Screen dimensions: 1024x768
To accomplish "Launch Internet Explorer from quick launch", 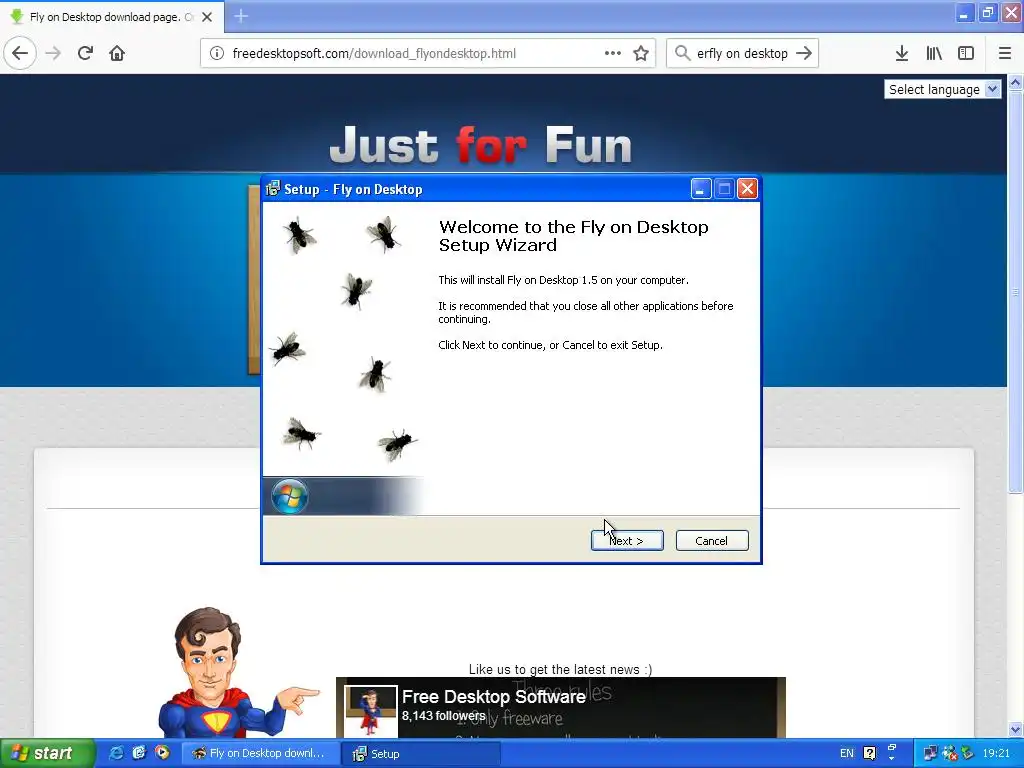I will point(116,753).
